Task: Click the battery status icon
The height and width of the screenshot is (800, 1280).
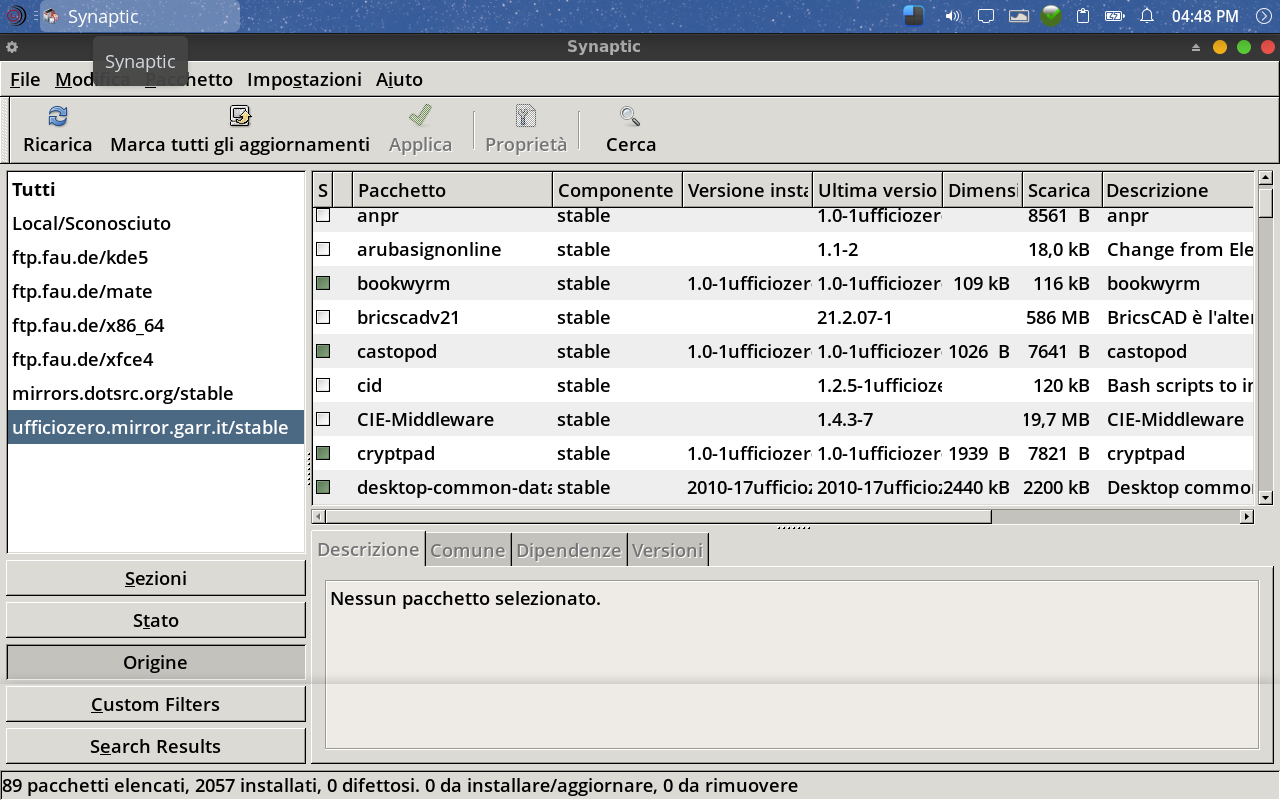Action: (1114, 16)
